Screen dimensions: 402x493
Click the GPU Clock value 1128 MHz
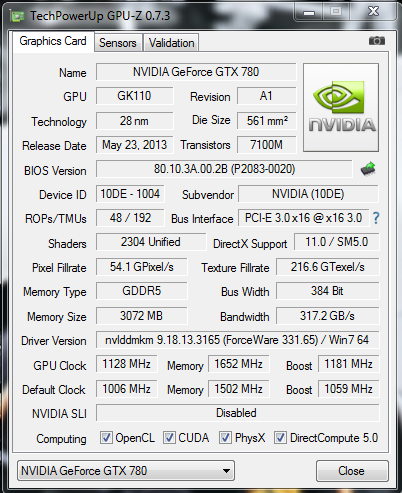pyautogui.click(x=126, y=364)
